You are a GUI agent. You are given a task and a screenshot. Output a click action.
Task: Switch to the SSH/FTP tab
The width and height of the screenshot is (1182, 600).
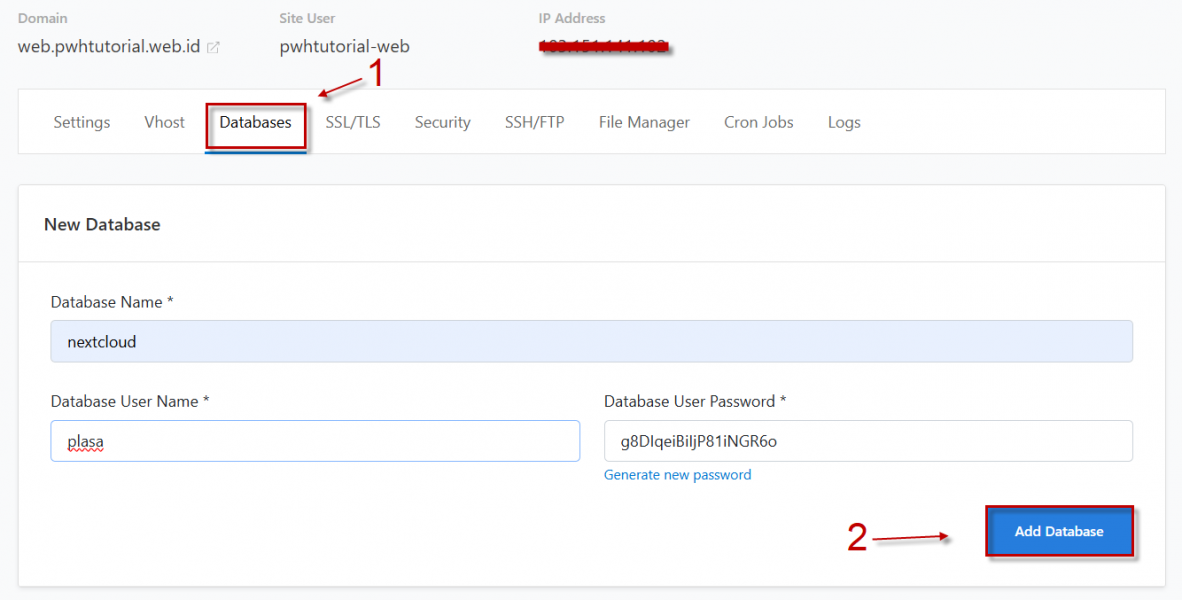click(534, 122)
